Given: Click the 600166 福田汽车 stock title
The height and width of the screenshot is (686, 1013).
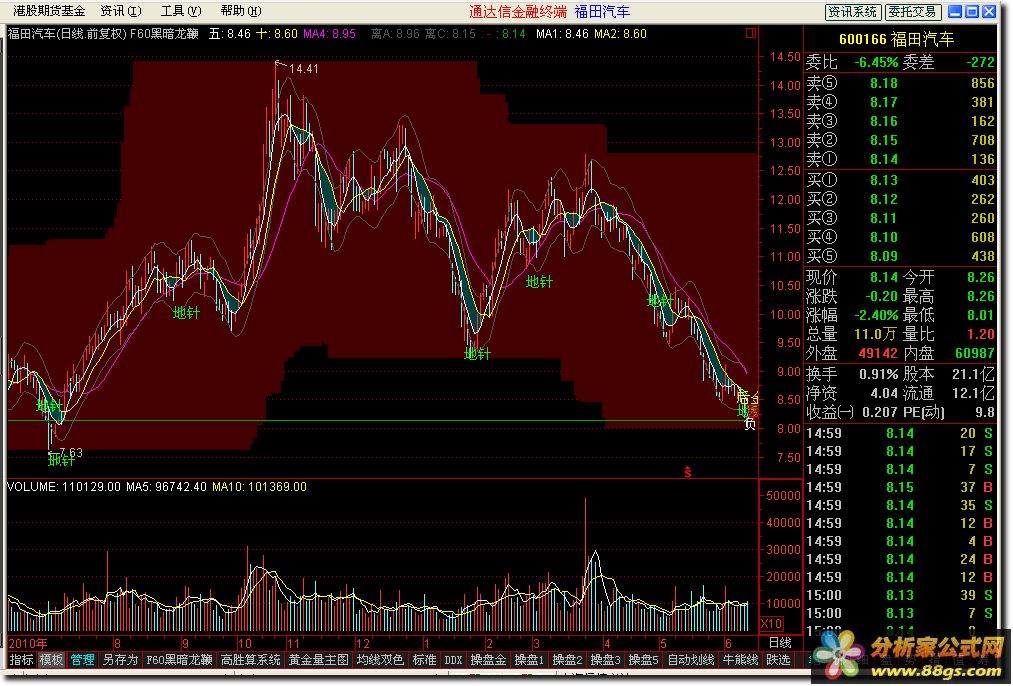Looking at the screenshot, I should click(896, 39).
